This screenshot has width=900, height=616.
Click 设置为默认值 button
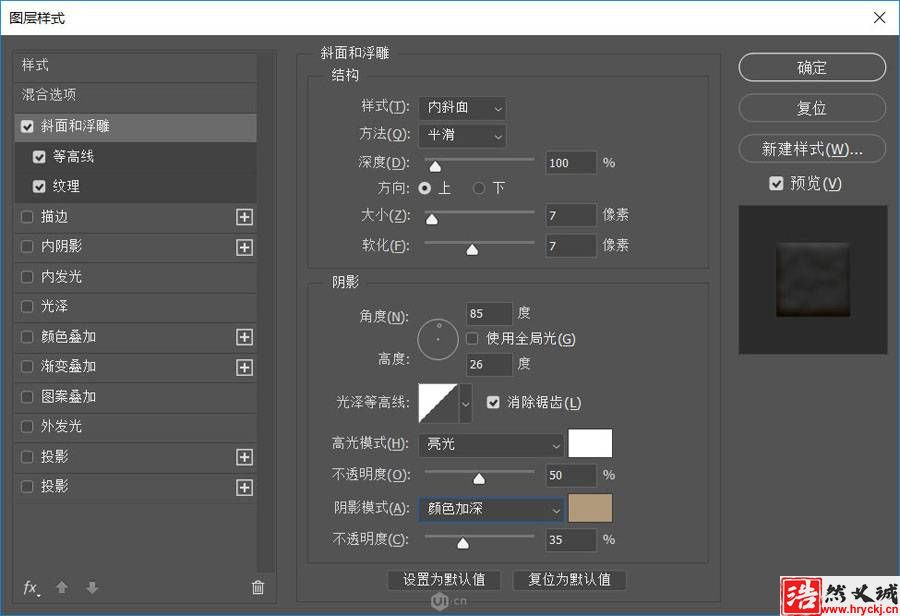coord(444,580)
